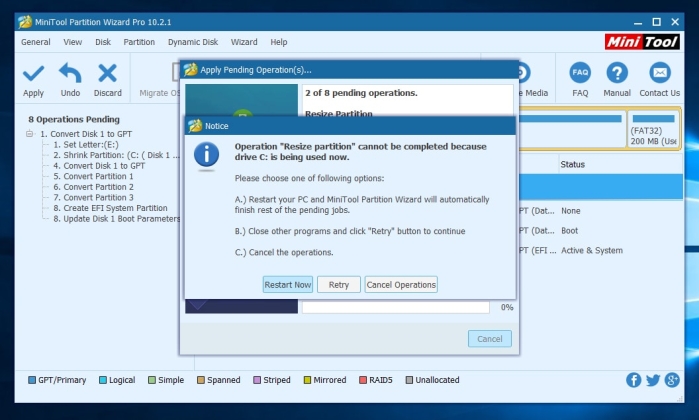The height and width of the screenshot is (420, 699).
Task: Open the Partition menu
Action: tap(139, 42)
